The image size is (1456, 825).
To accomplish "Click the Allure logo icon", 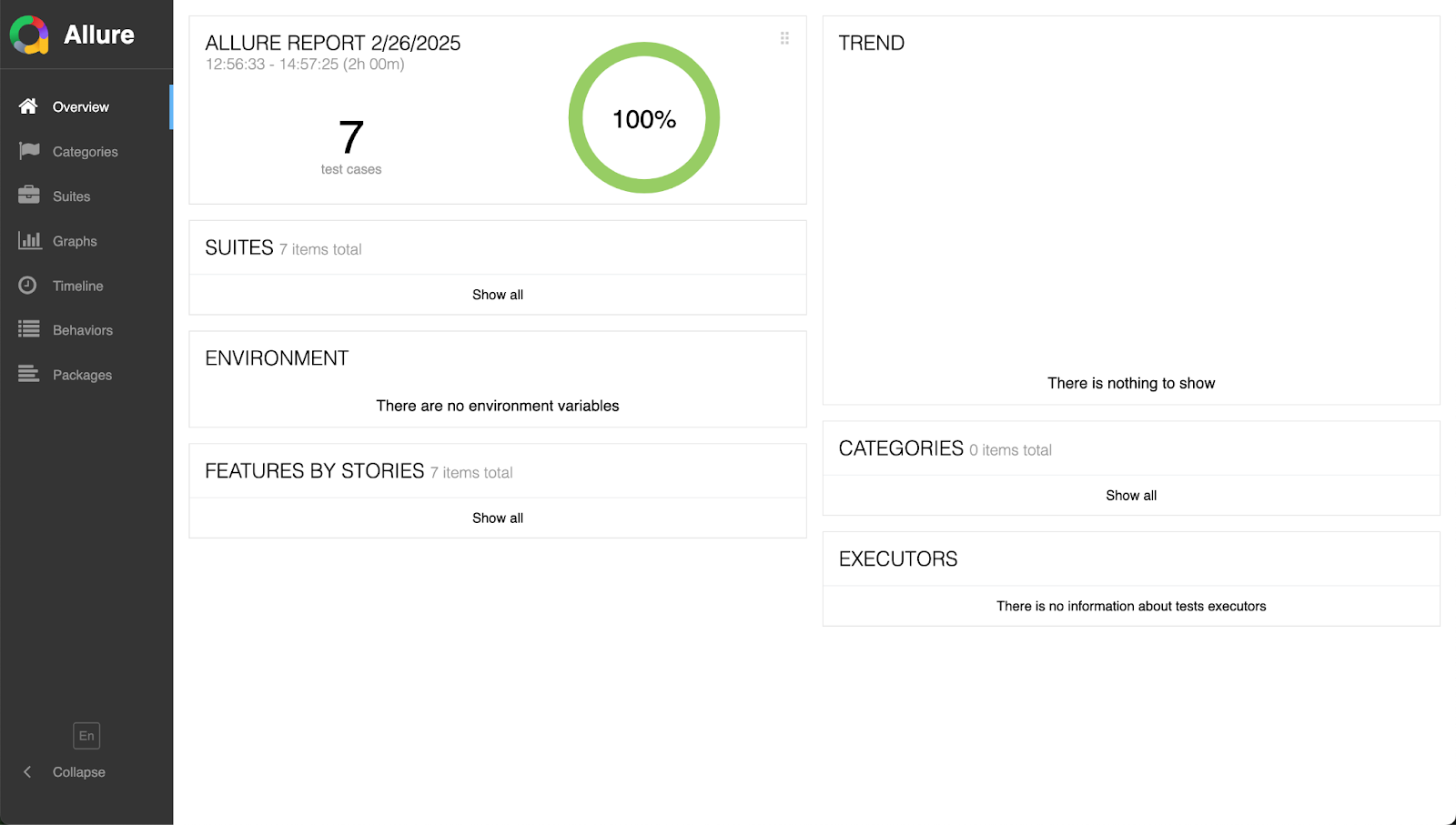I will [29, 35].
